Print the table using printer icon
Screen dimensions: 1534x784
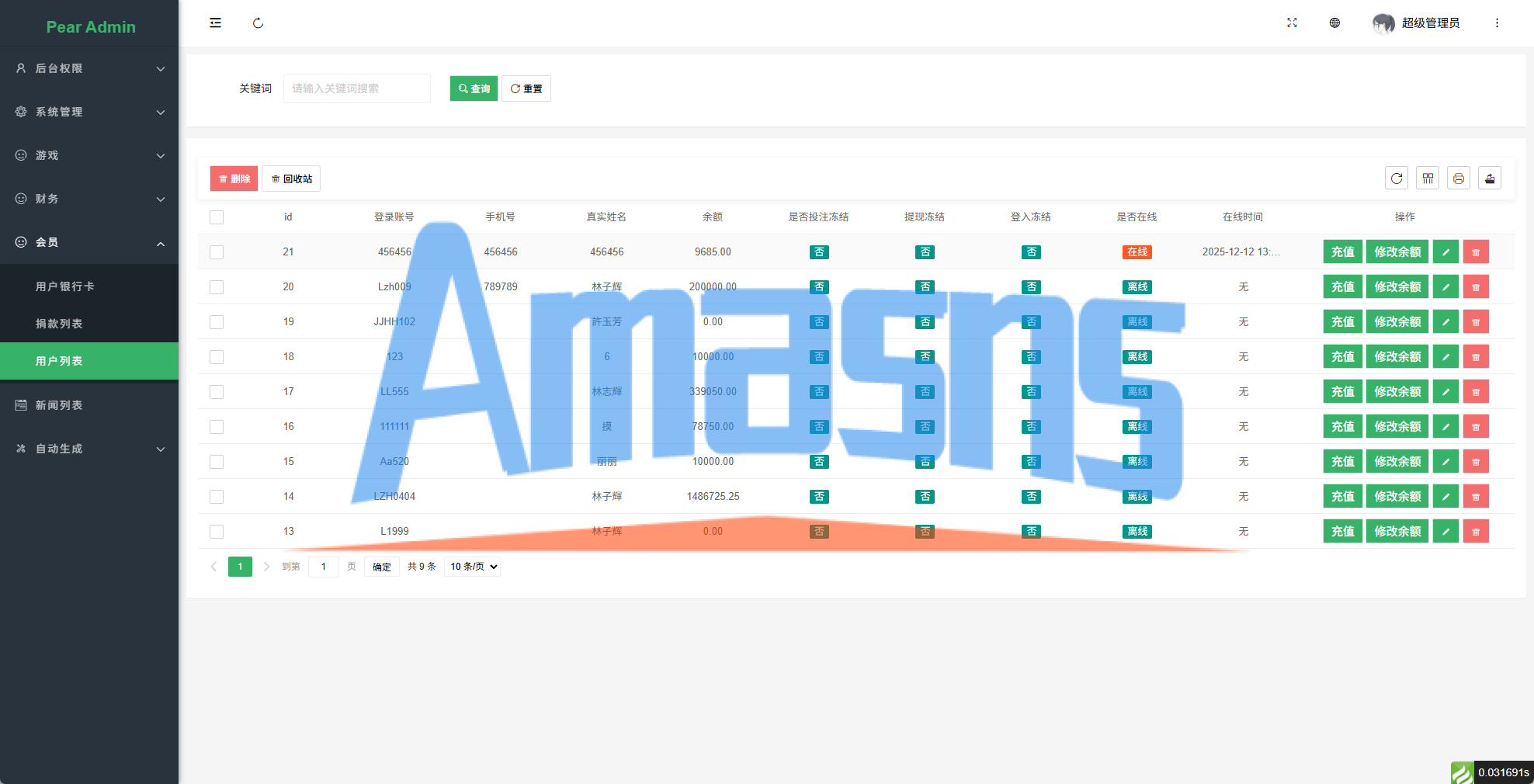coord(1459,179)
